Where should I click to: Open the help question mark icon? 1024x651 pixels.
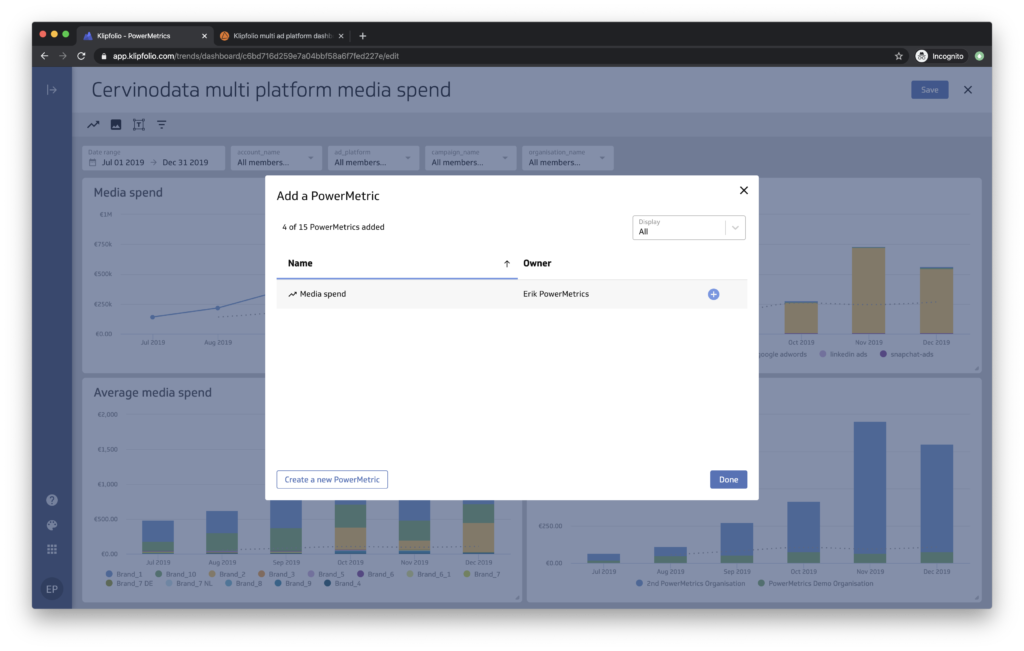pos(52,500)
